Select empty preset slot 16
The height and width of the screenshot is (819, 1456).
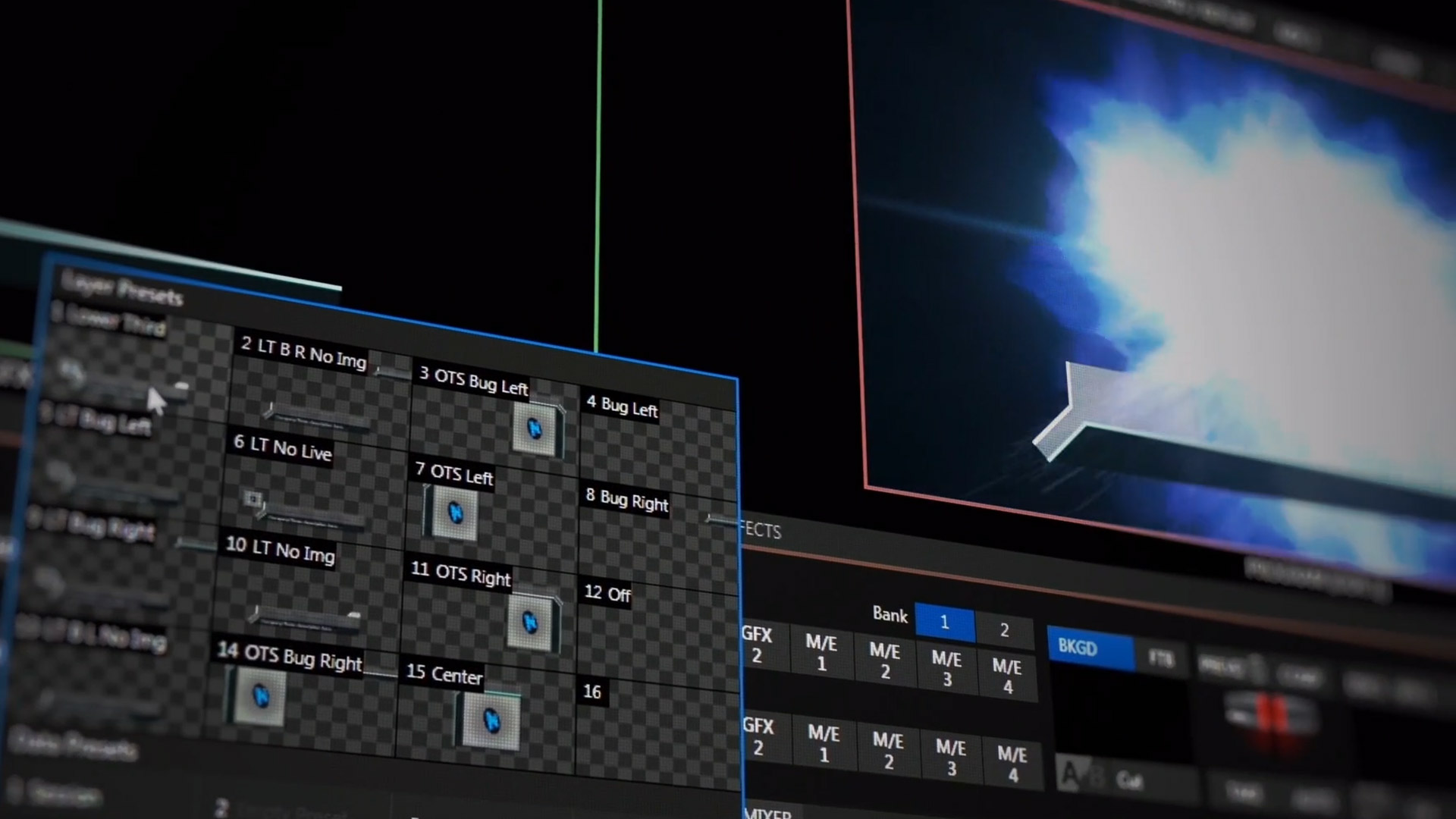point(658,734)
